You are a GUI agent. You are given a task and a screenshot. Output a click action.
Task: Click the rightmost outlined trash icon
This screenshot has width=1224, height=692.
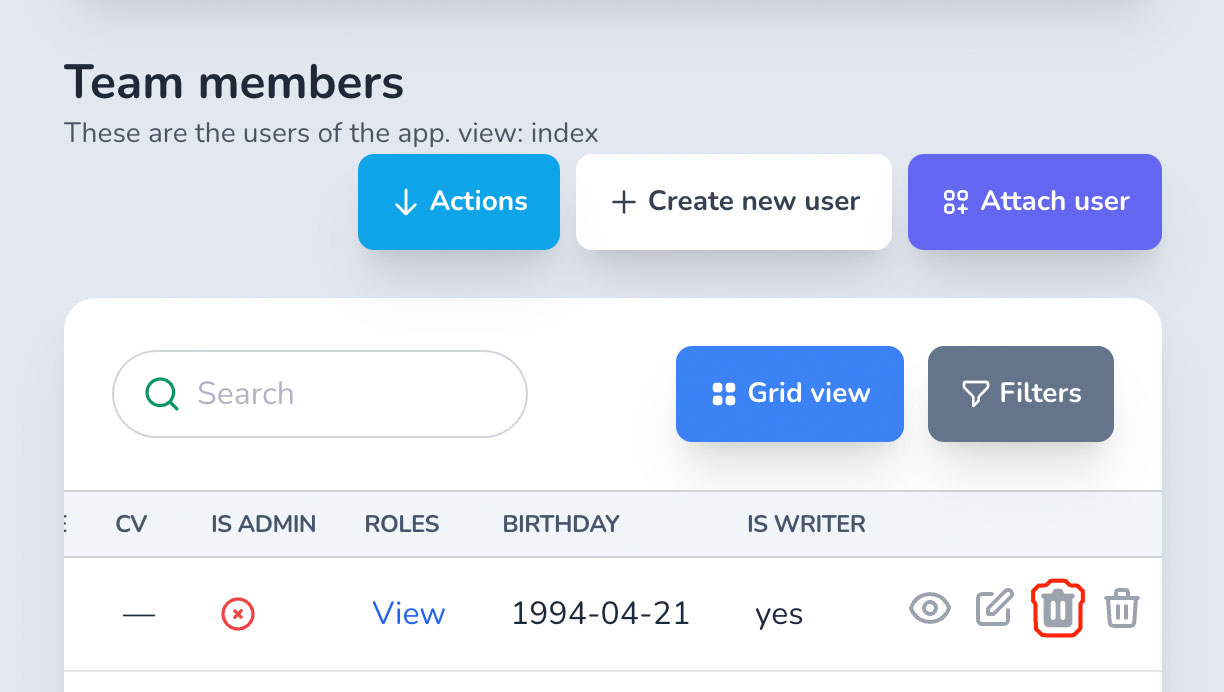1122,608
